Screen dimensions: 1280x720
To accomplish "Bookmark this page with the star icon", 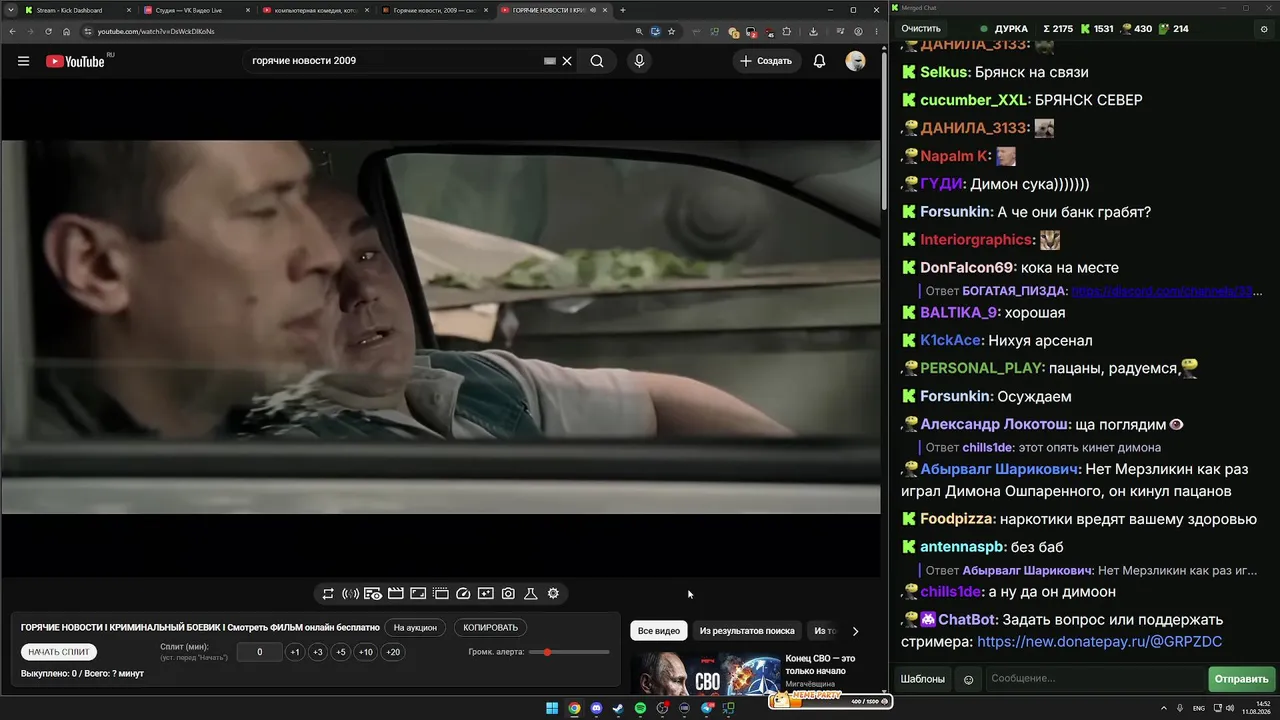I will click(671, 31).
